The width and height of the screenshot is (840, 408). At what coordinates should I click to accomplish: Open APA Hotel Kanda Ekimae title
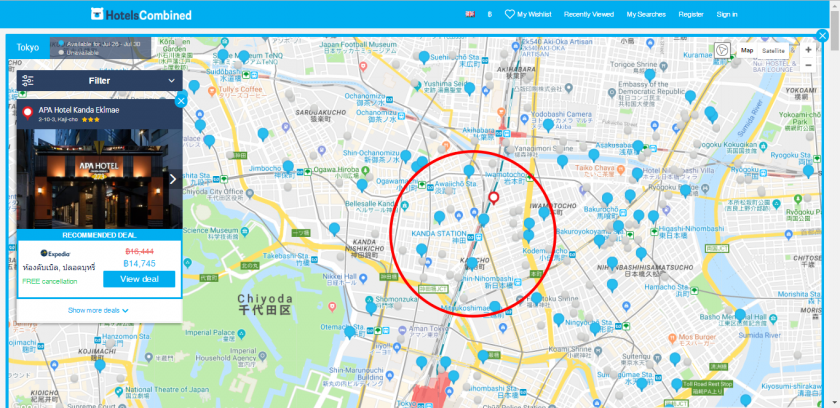[79, 110]
